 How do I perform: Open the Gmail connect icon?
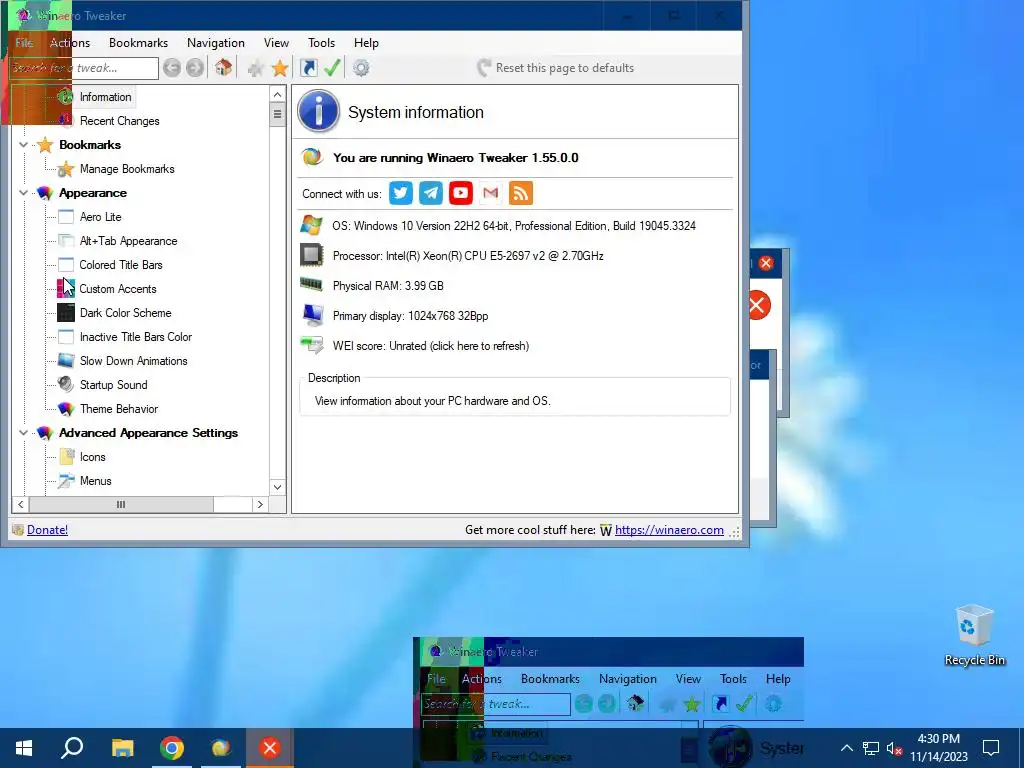(x=490, y=193)
